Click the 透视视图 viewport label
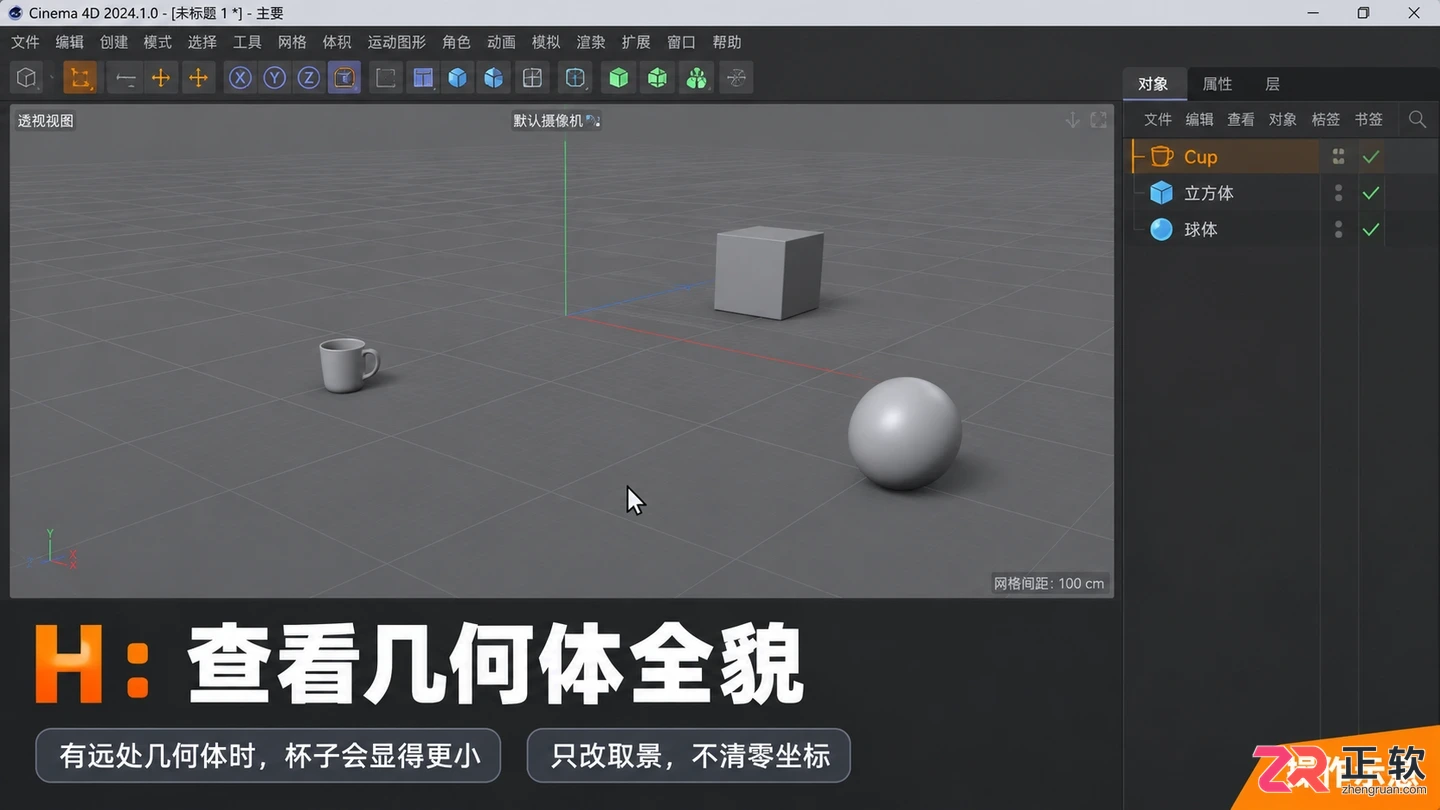 pos(46,121)
